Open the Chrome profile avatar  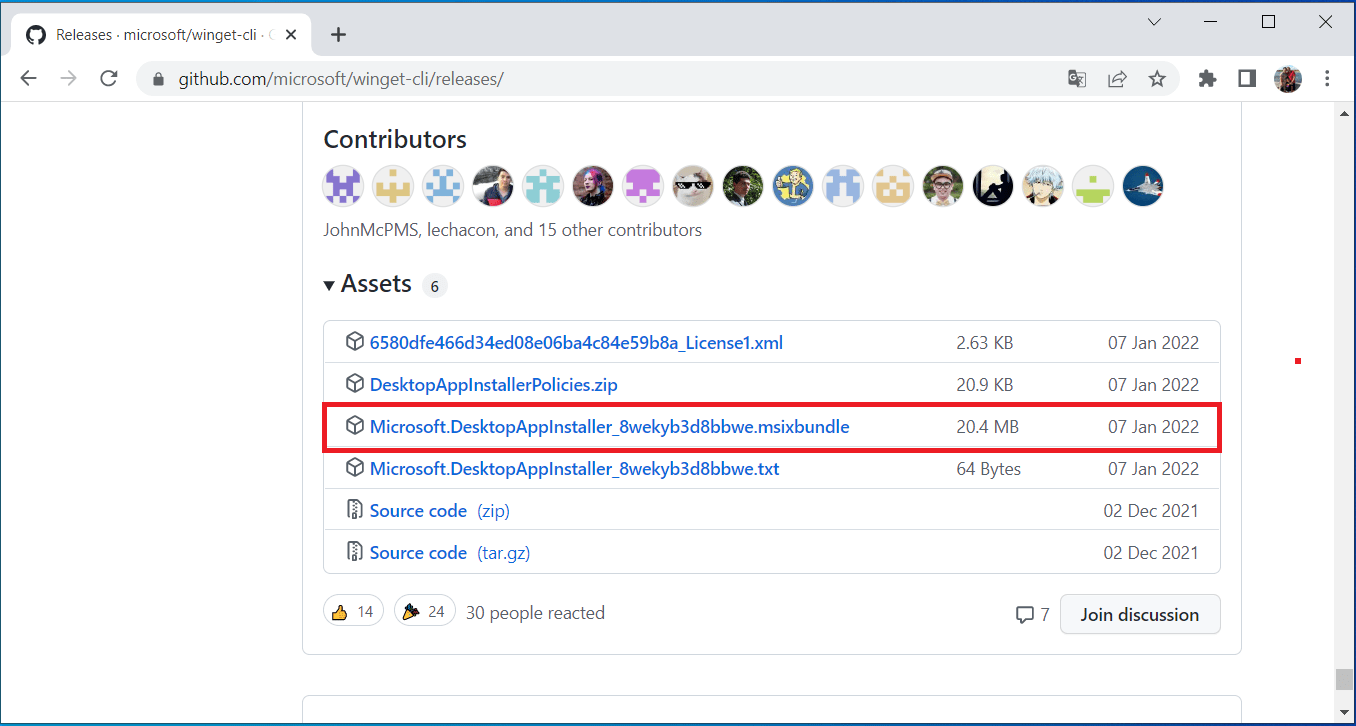[1287, 78]
